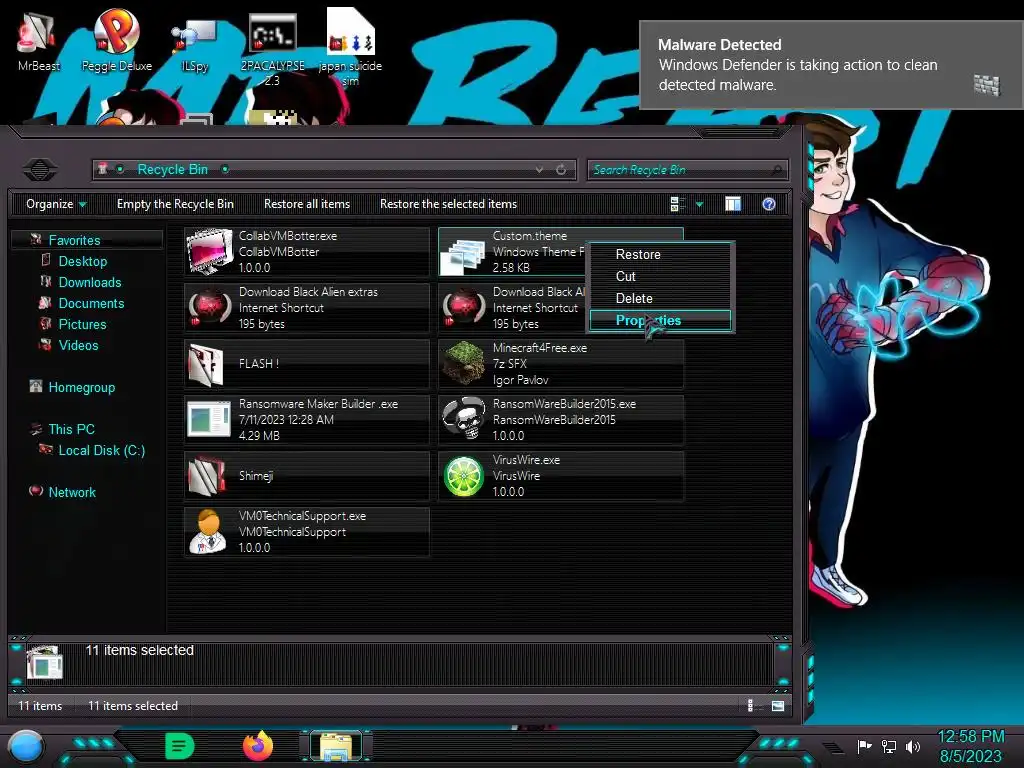Select Download Black Alien extras shortcut icon

click(209, 307)
